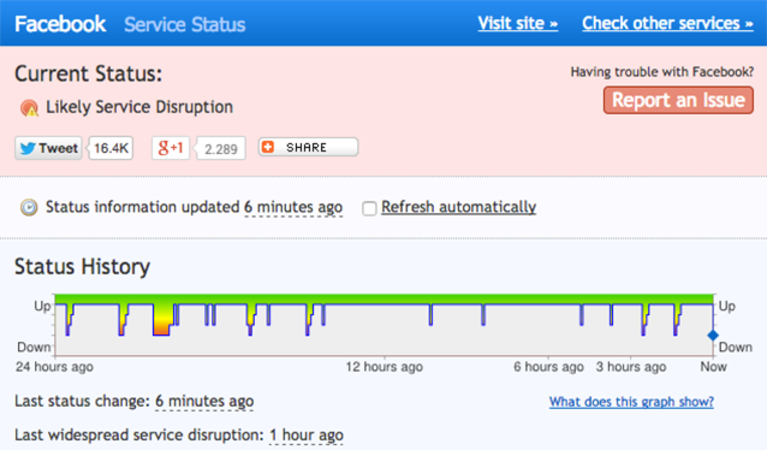767x450 pixels.
Task: Enable the Refresh automatically checkbox
Action: (369, 208)
